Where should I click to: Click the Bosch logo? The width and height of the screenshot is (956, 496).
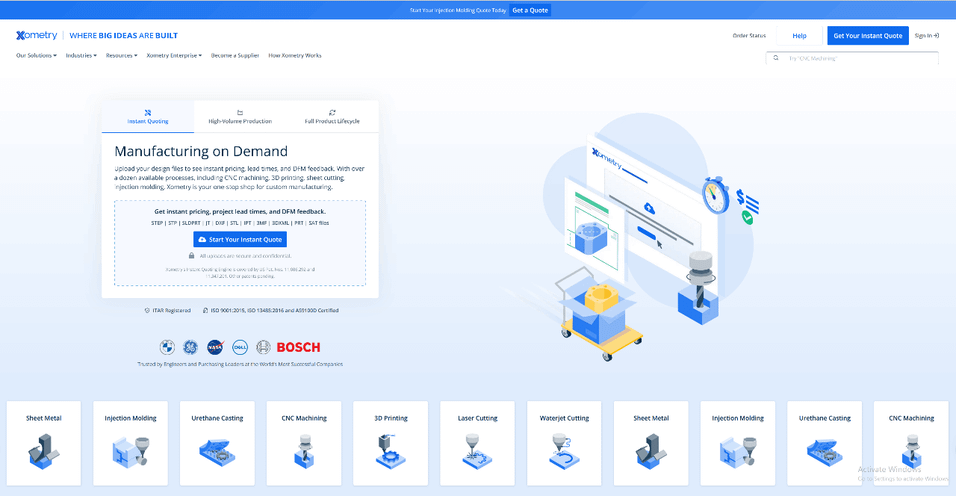click(x=299, y=347)
